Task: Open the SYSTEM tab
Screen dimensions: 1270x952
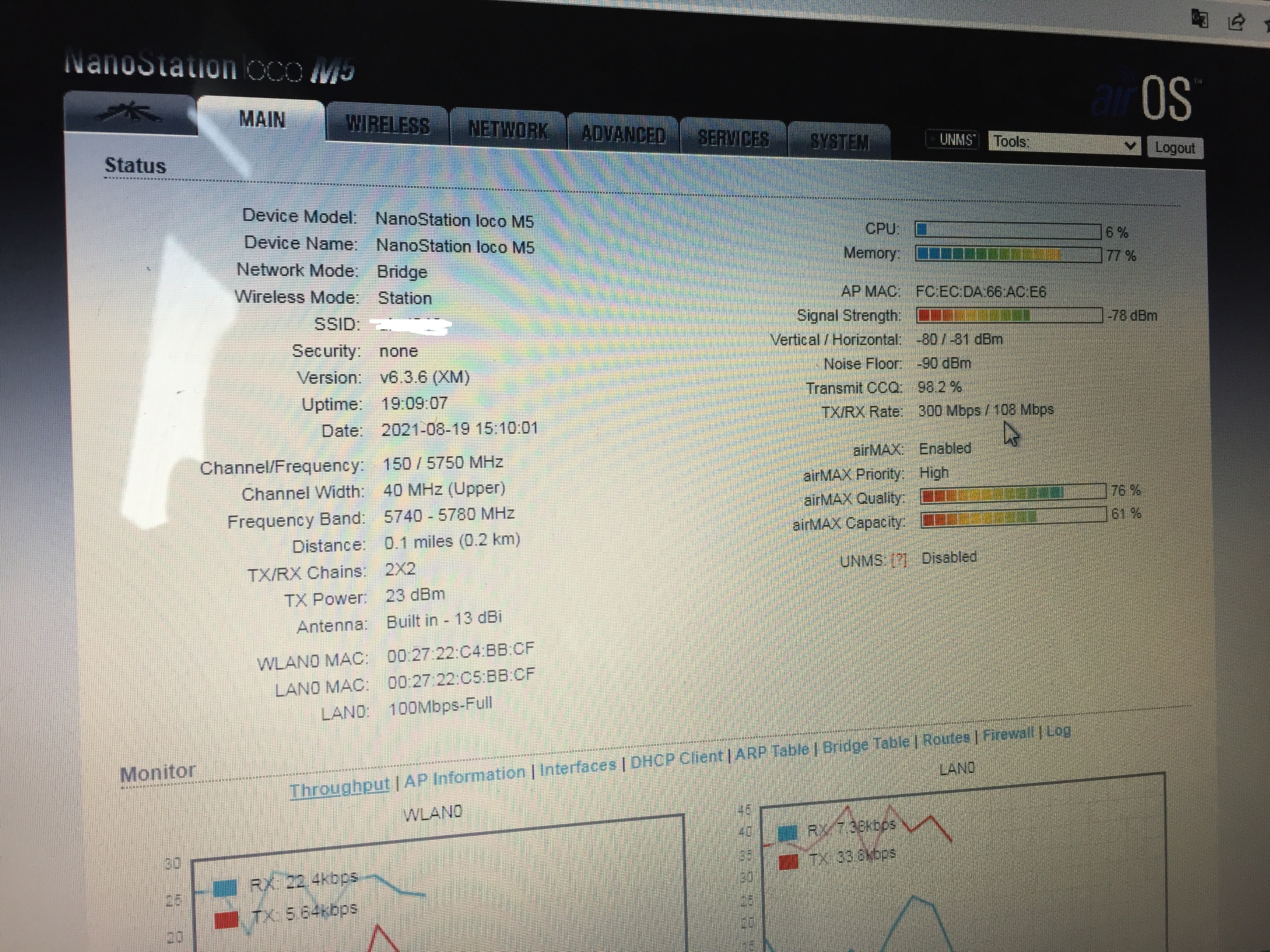Action: point(839,142)
